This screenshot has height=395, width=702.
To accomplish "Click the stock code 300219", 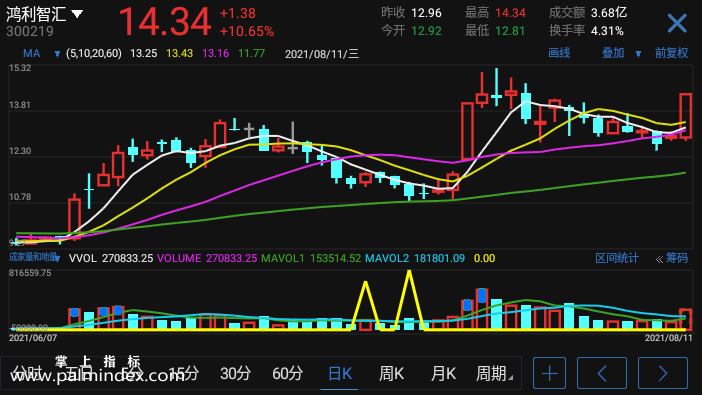I will tap(30, 31).
